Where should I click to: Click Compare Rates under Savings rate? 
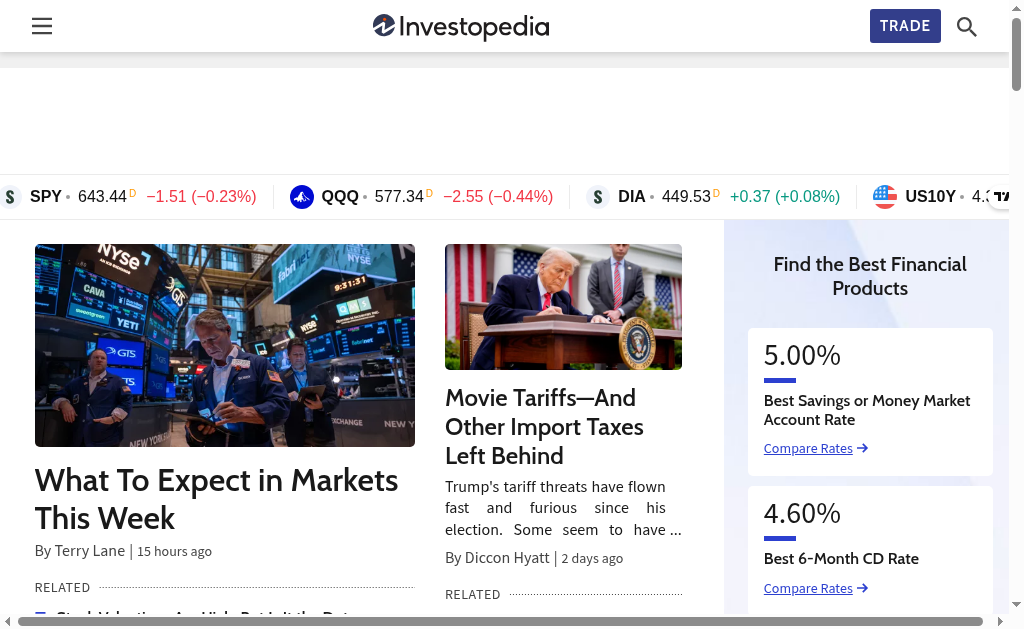click(808, 449)
